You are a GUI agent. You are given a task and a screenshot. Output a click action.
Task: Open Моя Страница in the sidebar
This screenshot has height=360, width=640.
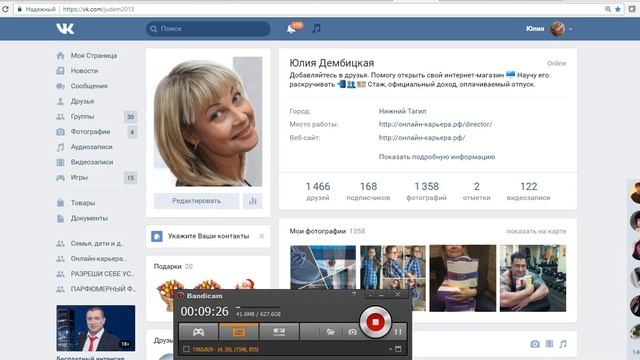pos(94,56)
